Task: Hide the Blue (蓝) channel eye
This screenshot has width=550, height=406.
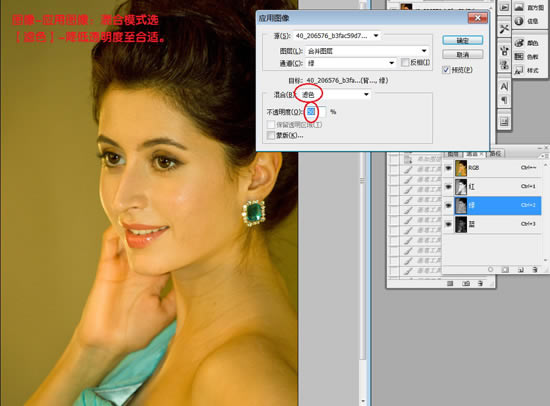Action: click(x=448, y=224)
